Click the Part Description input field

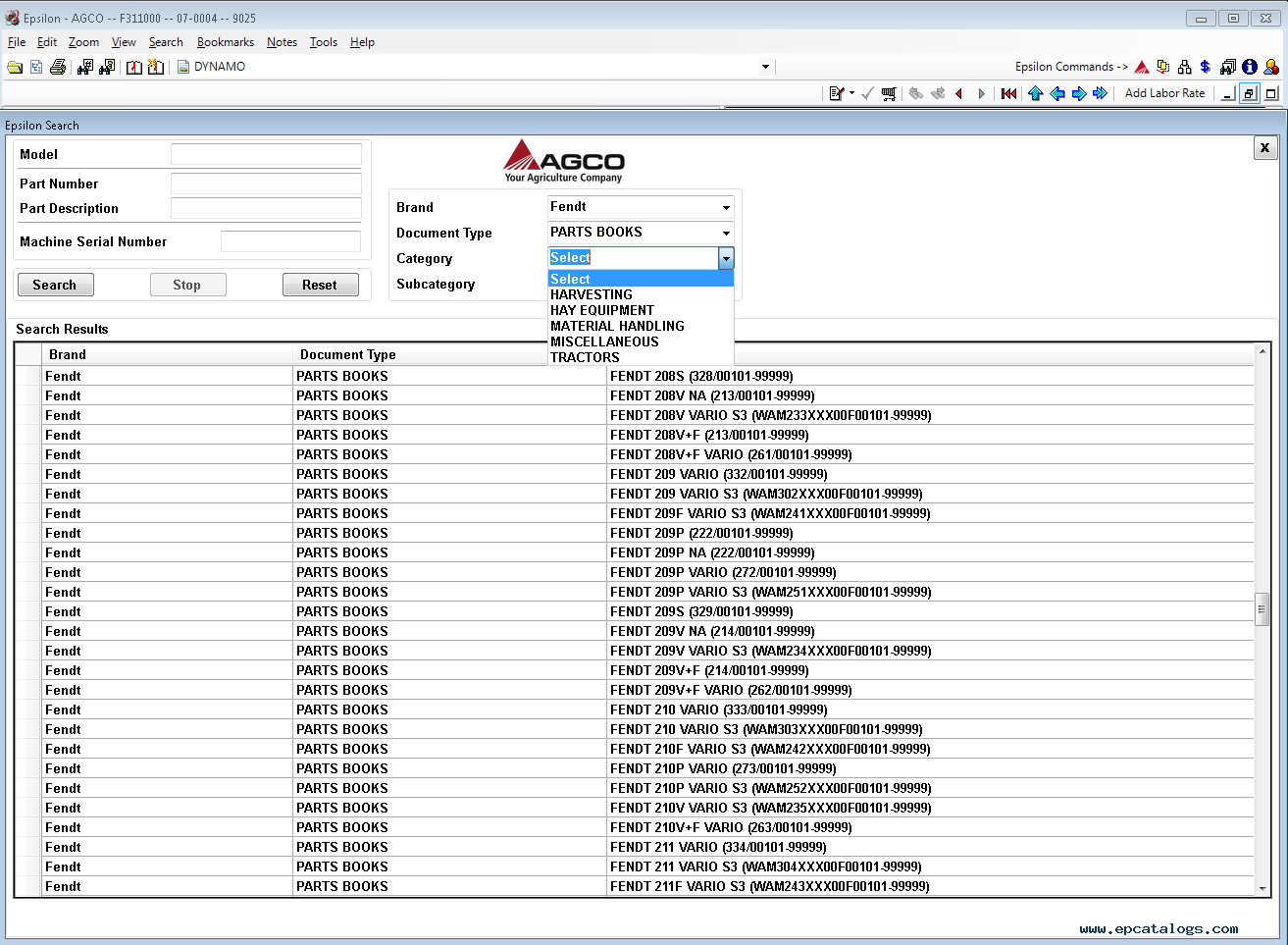click(266, 208)
